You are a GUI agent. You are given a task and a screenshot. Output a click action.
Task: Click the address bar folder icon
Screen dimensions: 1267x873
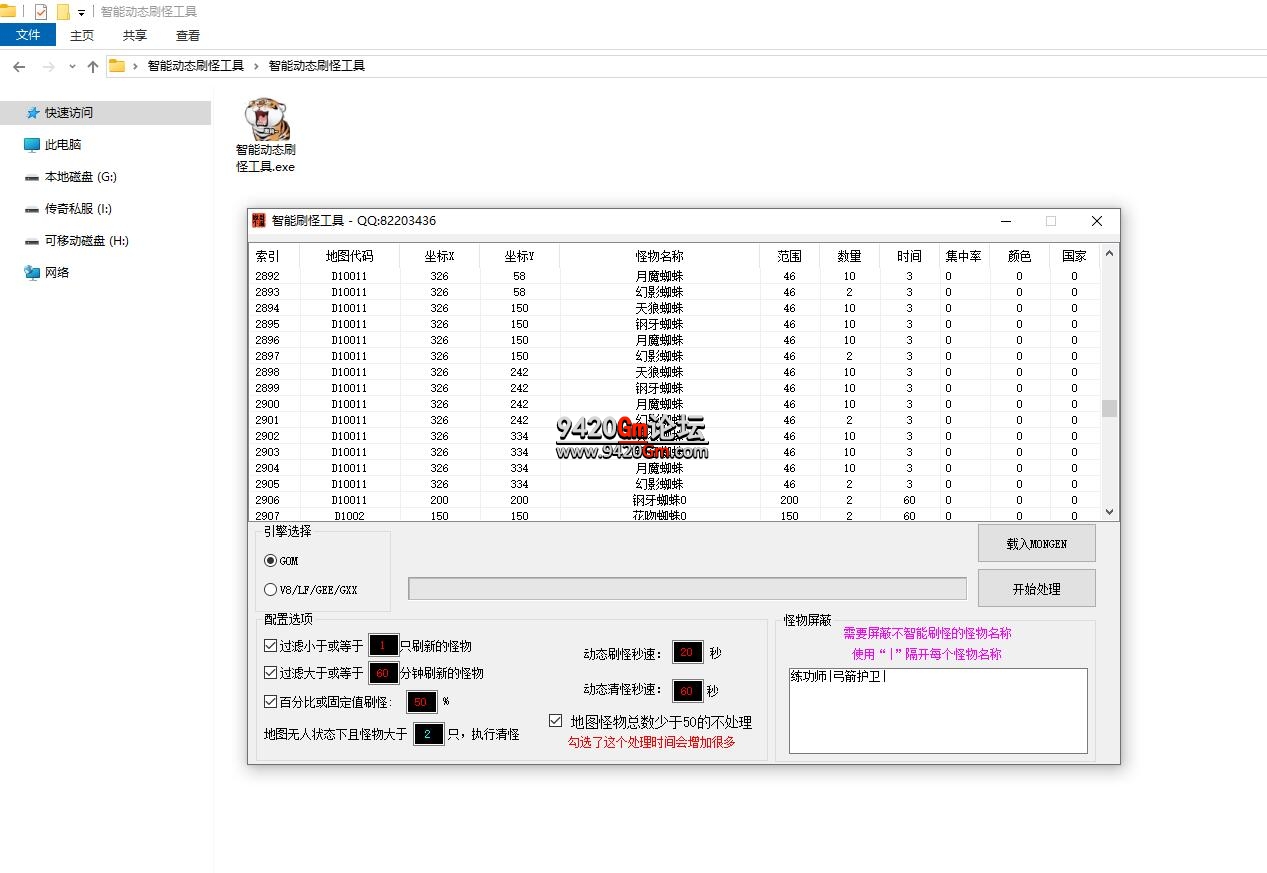click(117, 66)
